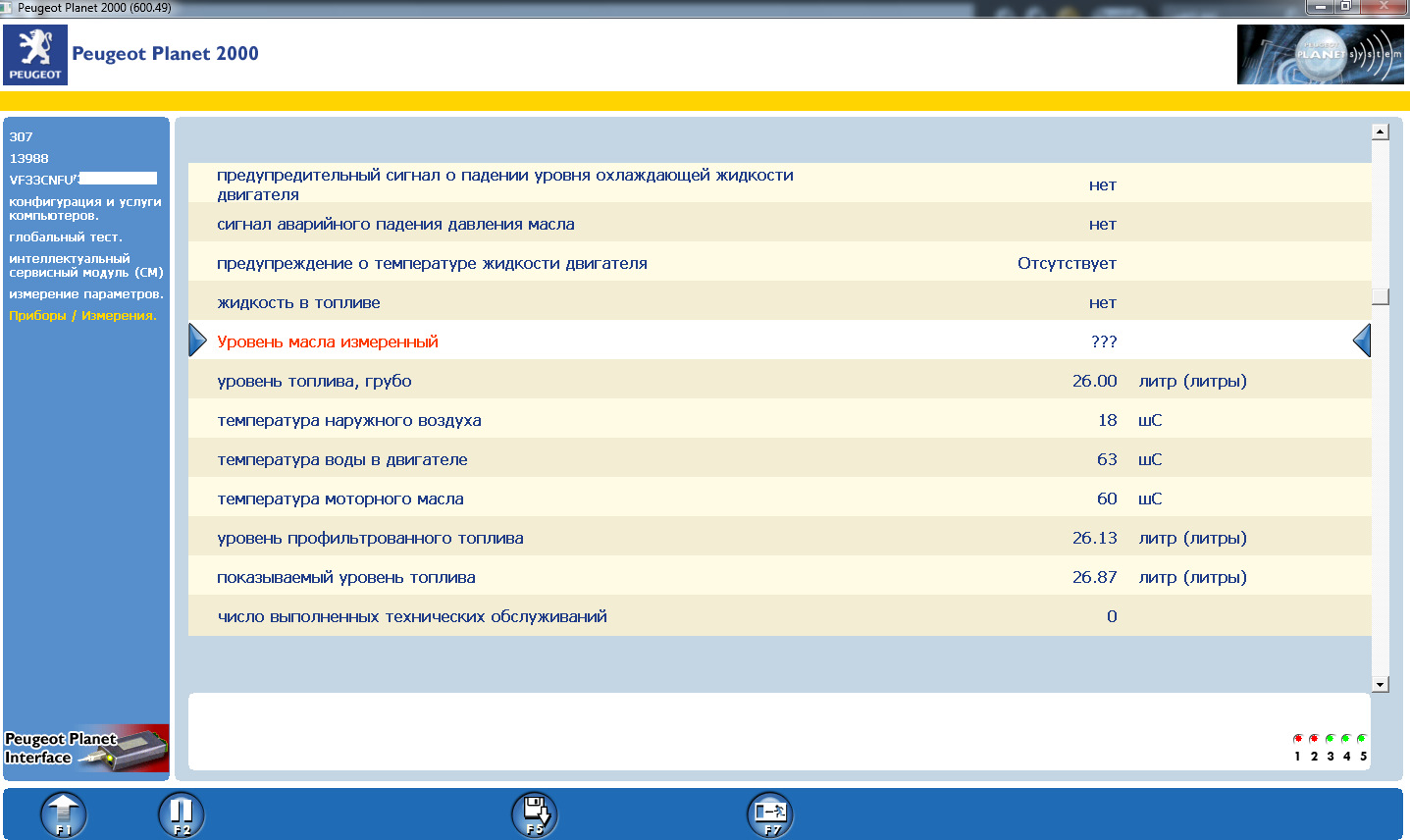This screenshot has height=840, width=1410.
Task: Click the green status indicator 5
Action: [1362, 739]
